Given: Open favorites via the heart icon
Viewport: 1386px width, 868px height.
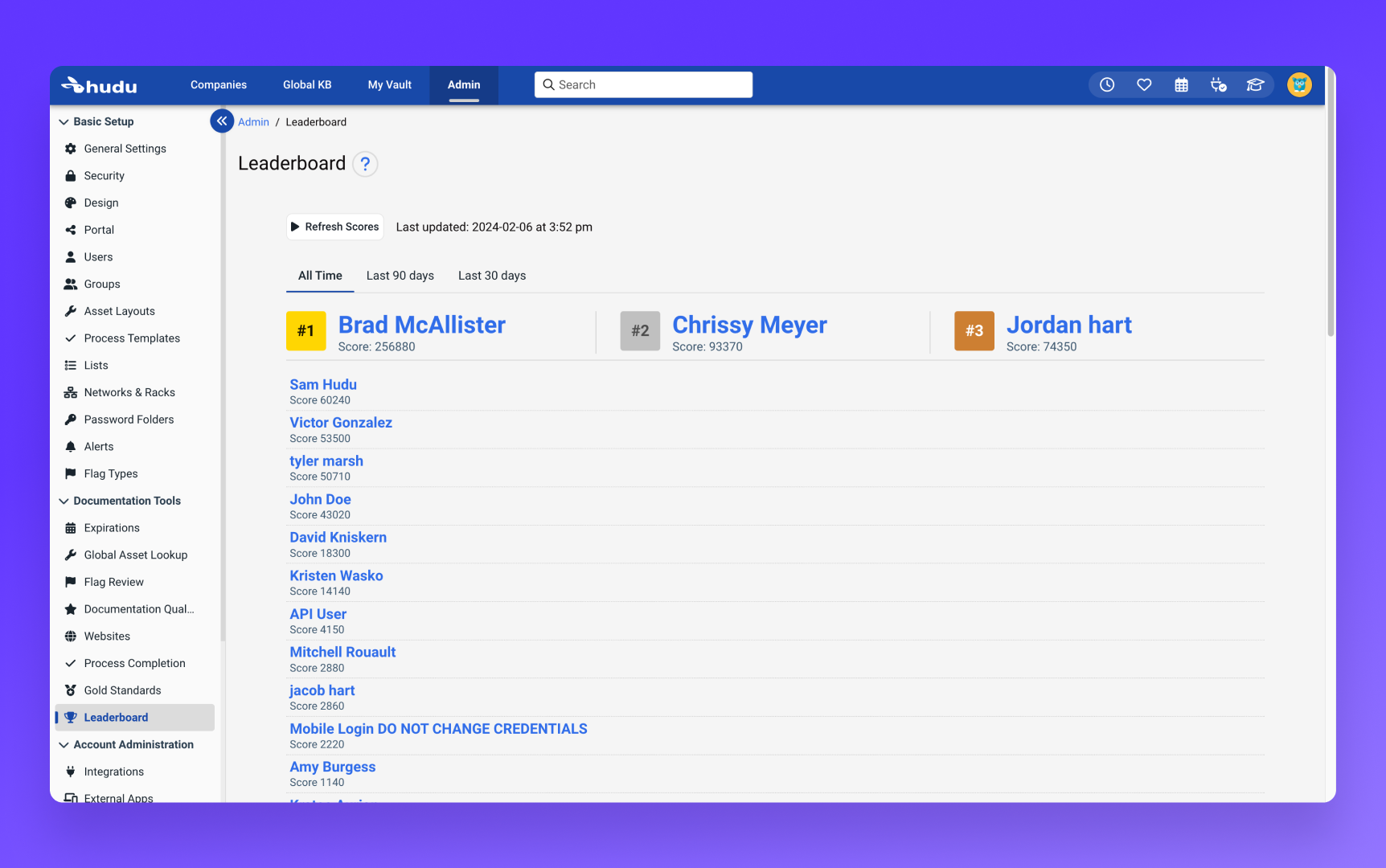Looking at the screenshot, I should pos(1144,84).
